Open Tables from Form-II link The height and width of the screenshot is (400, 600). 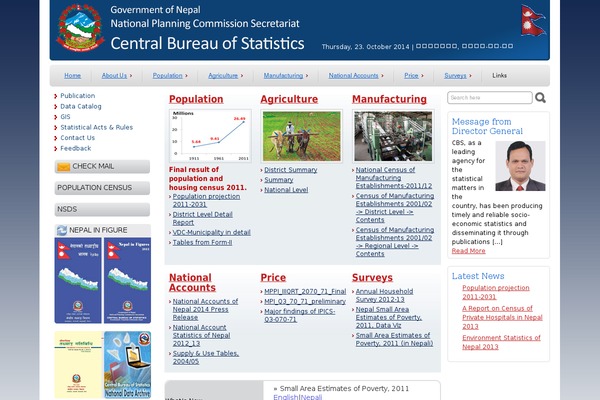pos(202,242)
